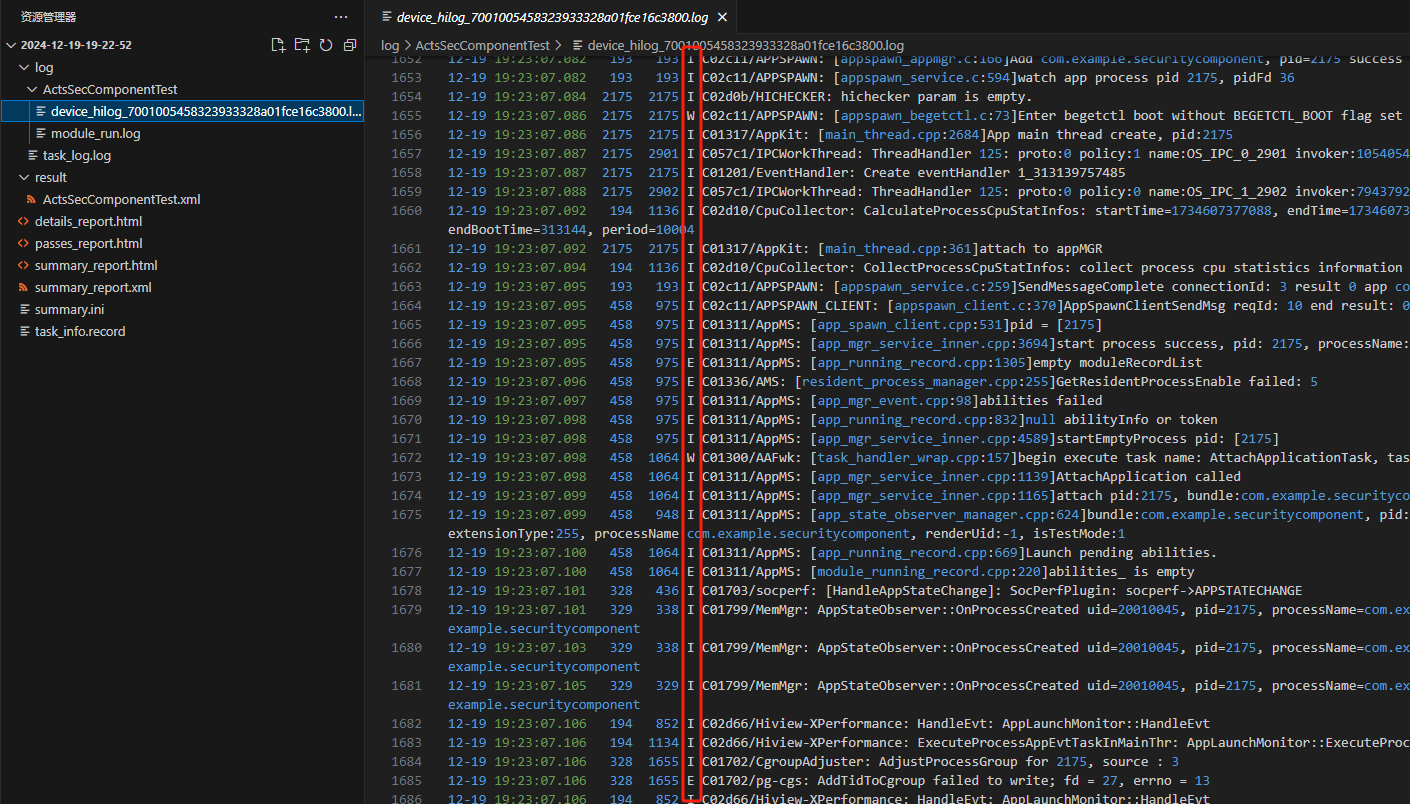Click the file icon beside summary.ini
The height and width of the screenshot is (804, 1410).
pyautogui.click(x=24, y=309)
